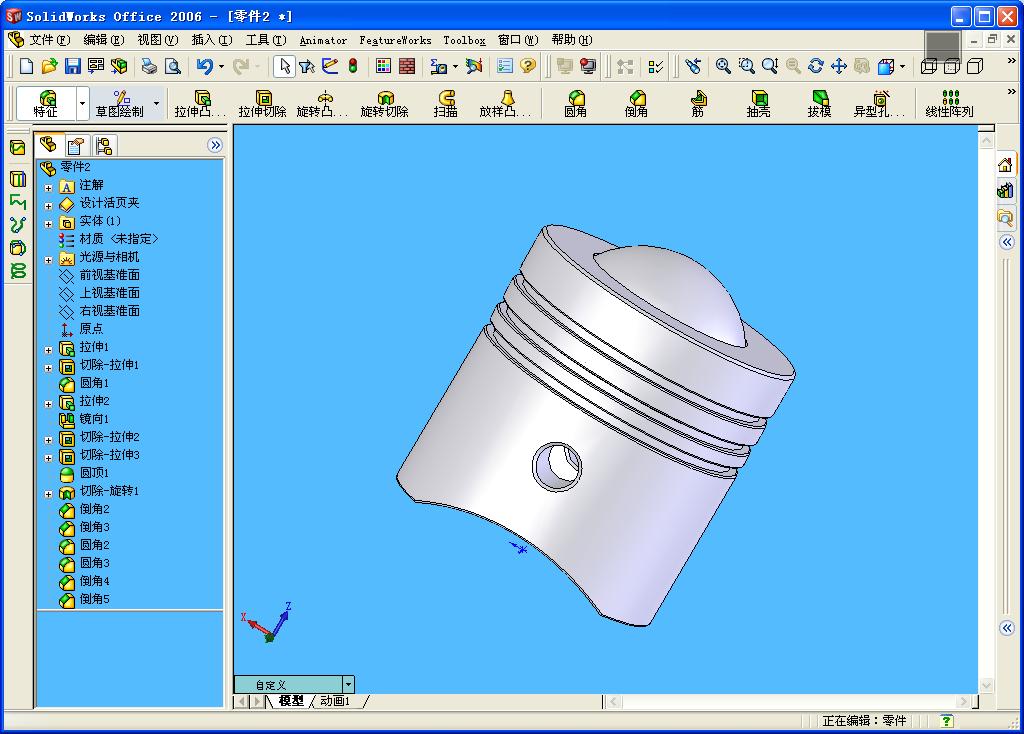
Task: Click the task pane home icon
Action: (x=1006, y=165)
